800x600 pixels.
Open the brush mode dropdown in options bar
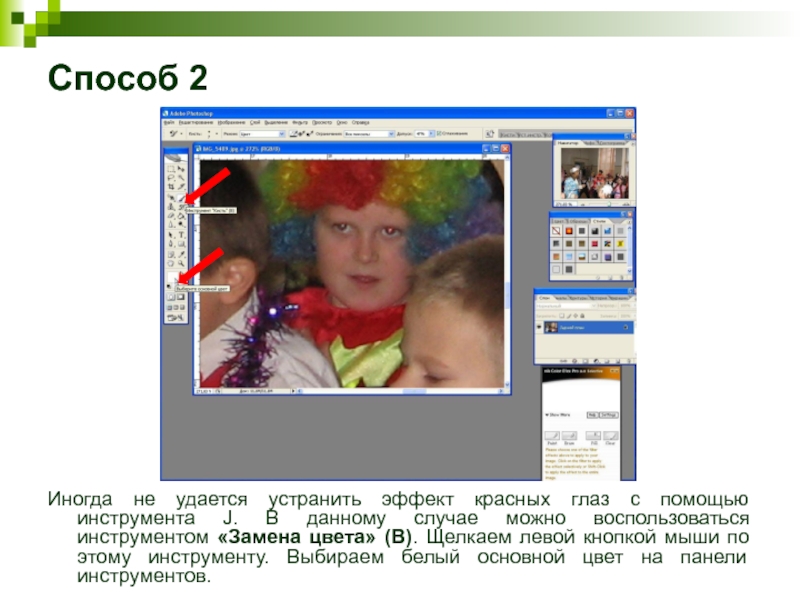[x=261, y=132]
